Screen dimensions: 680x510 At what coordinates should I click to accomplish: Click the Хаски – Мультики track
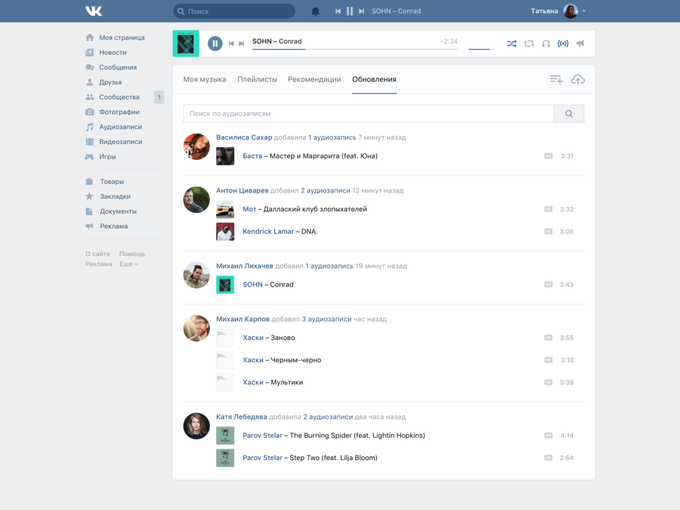point(273,382)
